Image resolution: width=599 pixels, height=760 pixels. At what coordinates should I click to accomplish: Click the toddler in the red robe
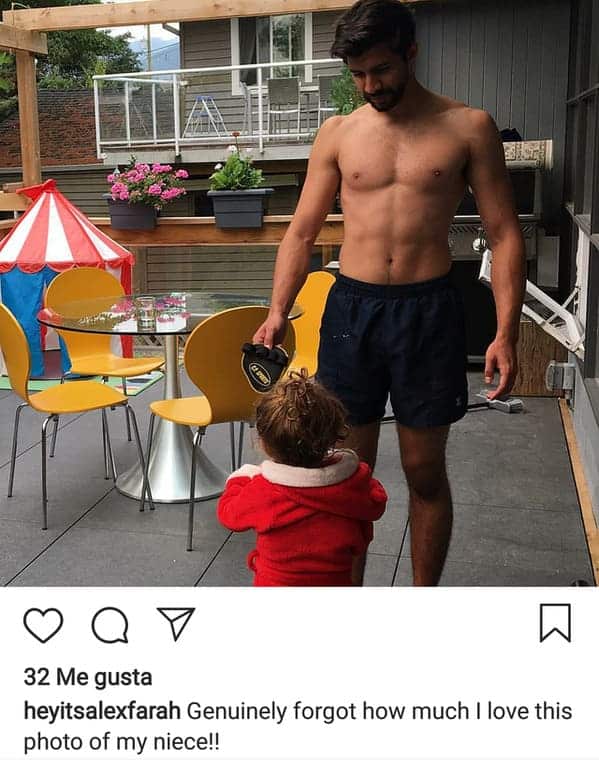[303, 485]
